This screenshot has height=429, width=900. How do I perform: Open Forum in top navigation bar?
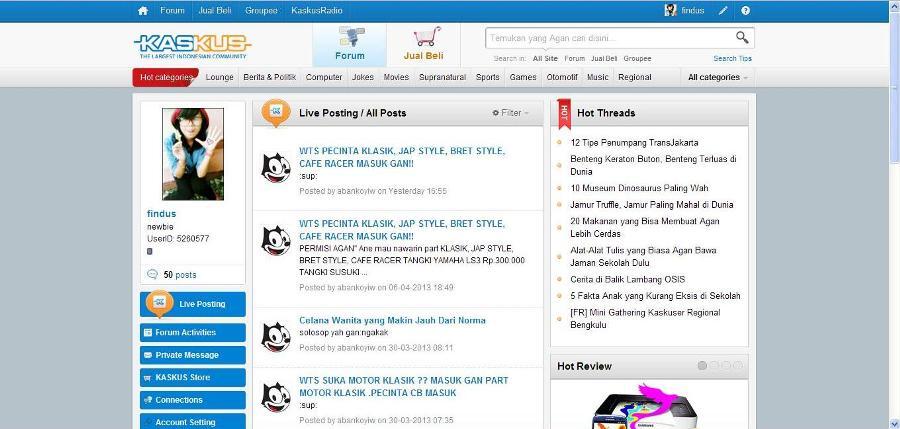coord(172,10)
